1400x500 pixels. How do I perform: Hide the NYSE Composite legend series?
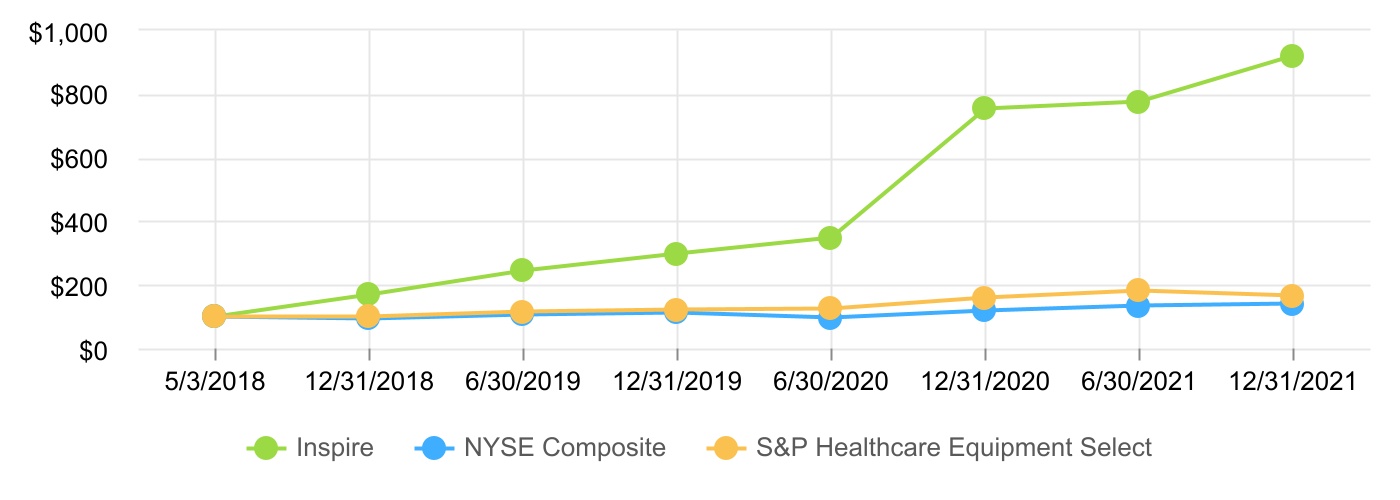coord(539,448)
